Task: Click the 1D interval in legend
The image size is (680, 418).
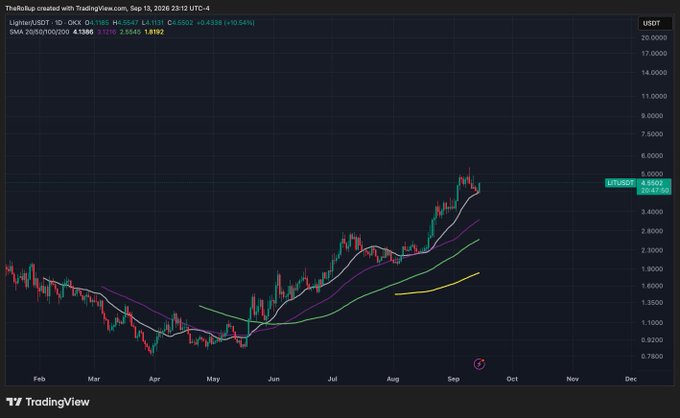Action: (59, 23)
